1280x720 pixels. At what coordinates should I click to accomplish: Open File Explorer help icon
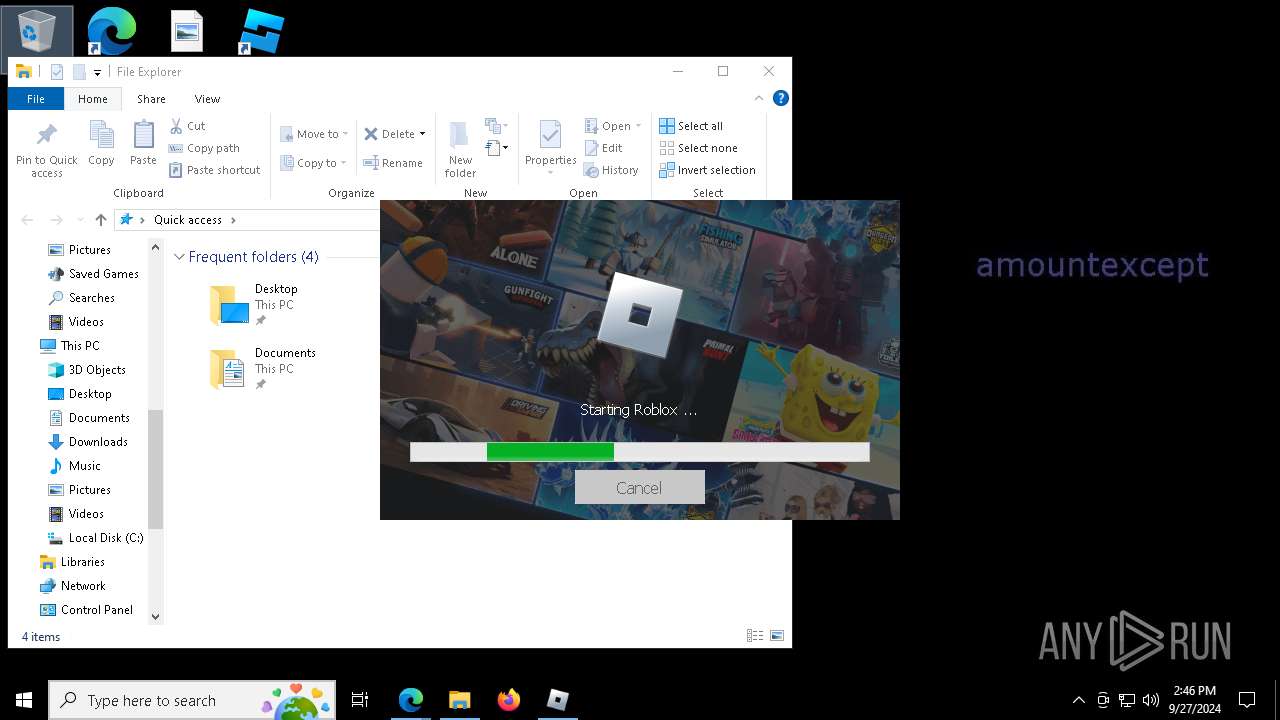(781, 98)
